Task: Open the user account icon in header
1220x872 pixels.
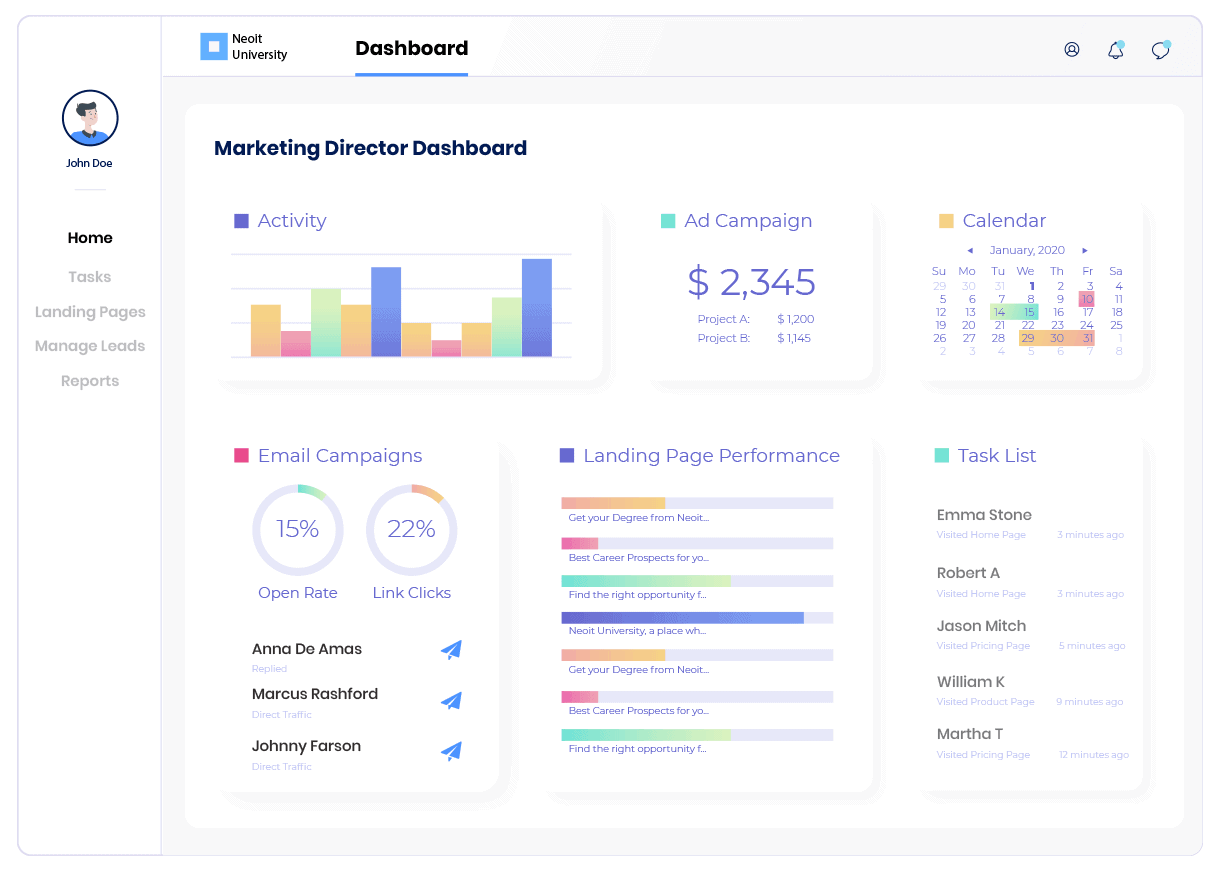Action: [x=1072, y=49]
